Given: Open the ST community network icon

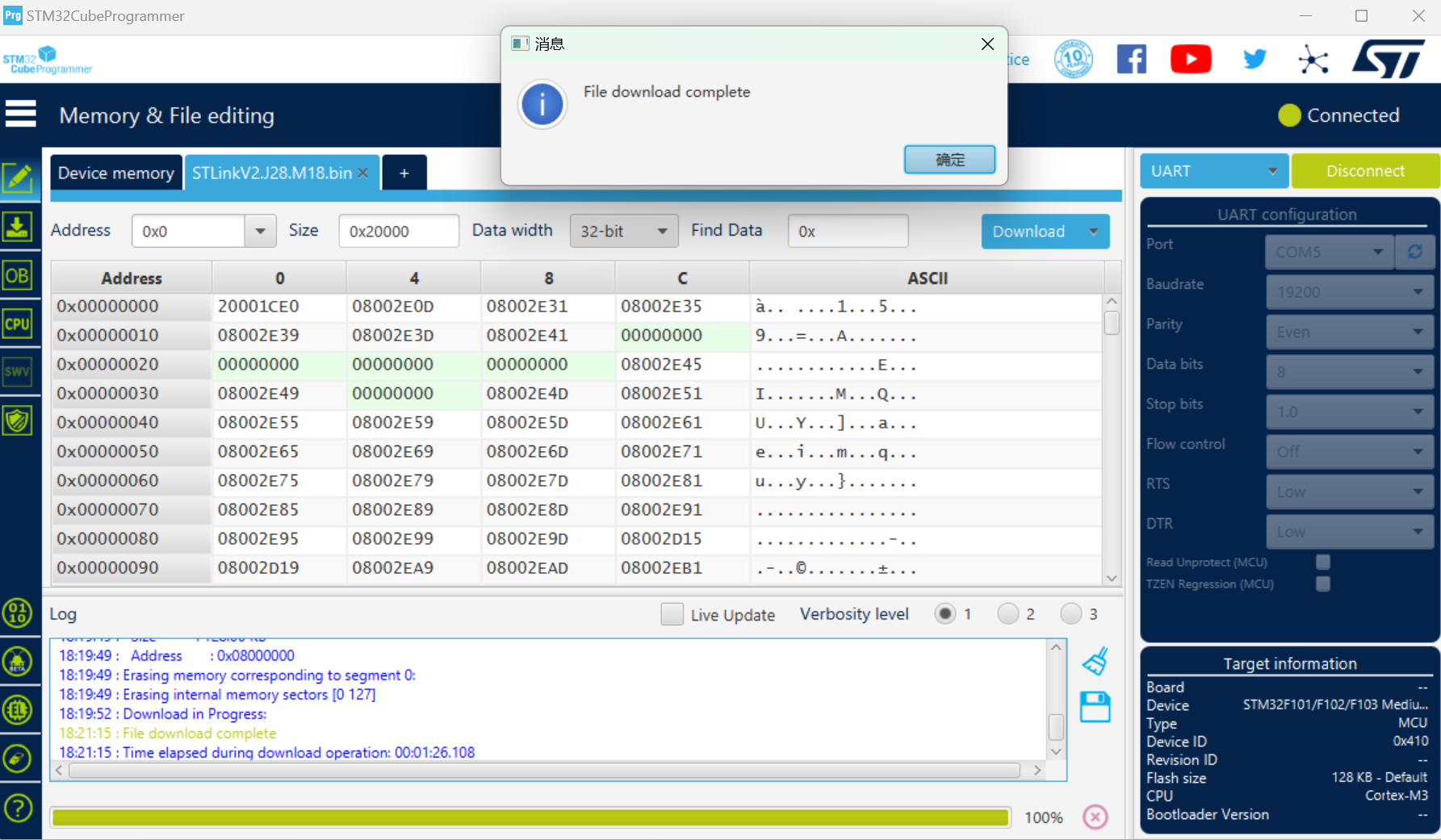Looking at the screenshot, I should pyautogui.click(x=1313, y=60).
